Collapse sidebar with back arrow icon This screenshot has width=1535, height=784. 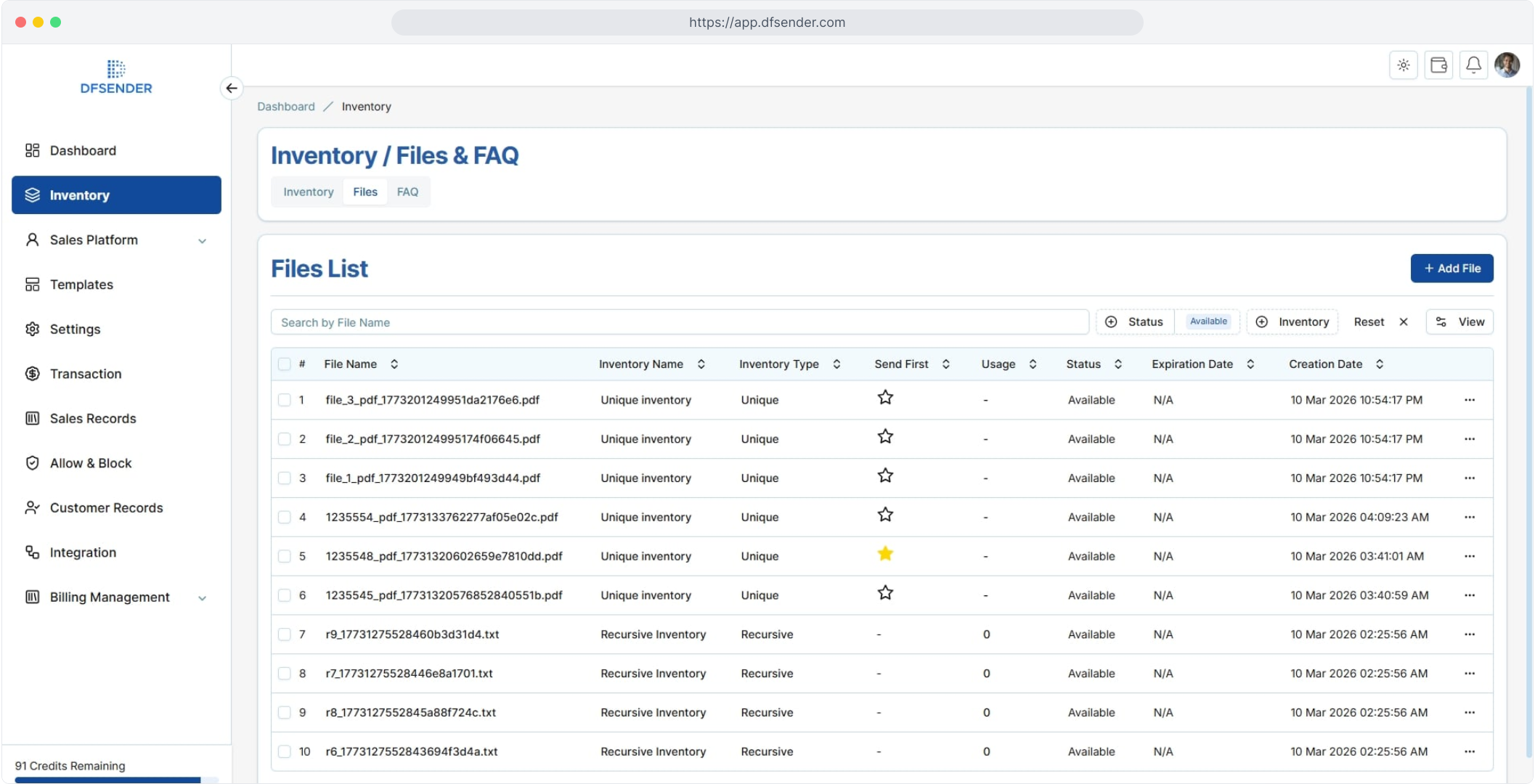(x=232, y=88)
